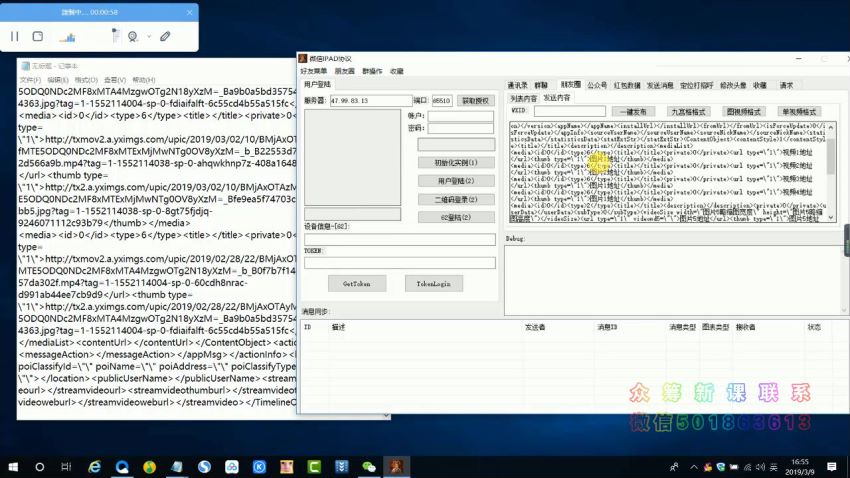This screenshot has width=850, height=478.
Task: Close the recording toolbar with its X
Action: click(189, 12)
